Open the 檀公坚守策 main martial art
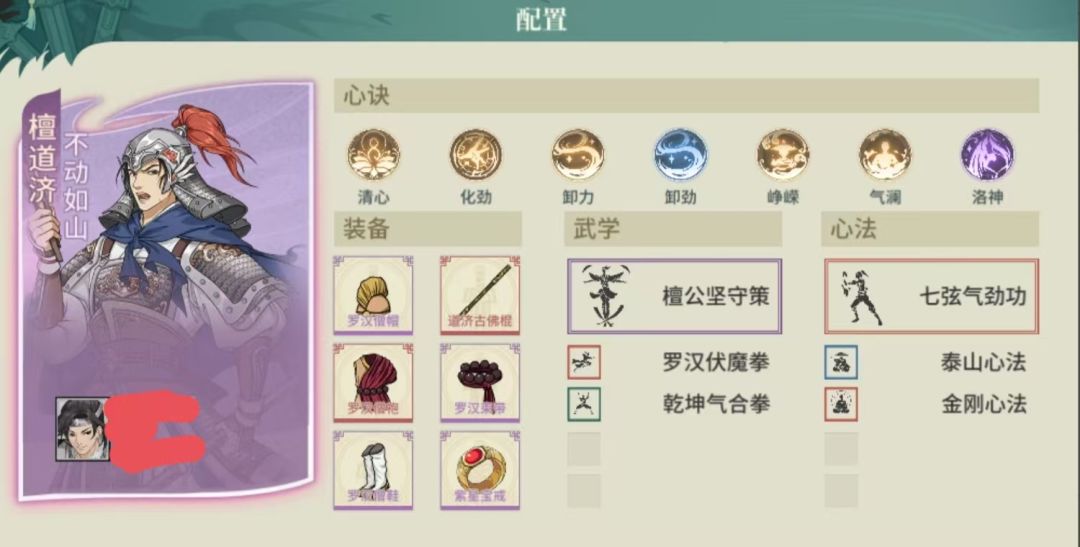The height and width of the screenshot is (547, 1080). coord(674,296)
